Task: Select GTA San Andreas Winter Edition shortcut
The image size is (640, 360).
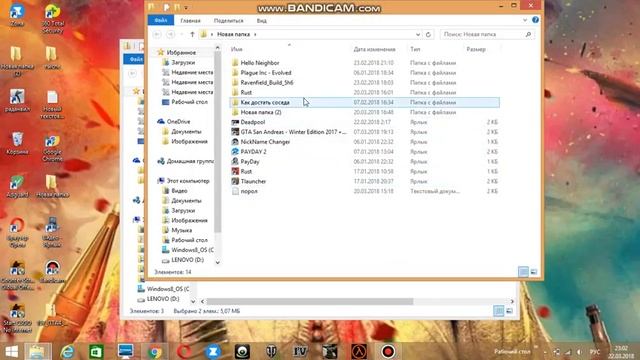Action: pos(293,132)
